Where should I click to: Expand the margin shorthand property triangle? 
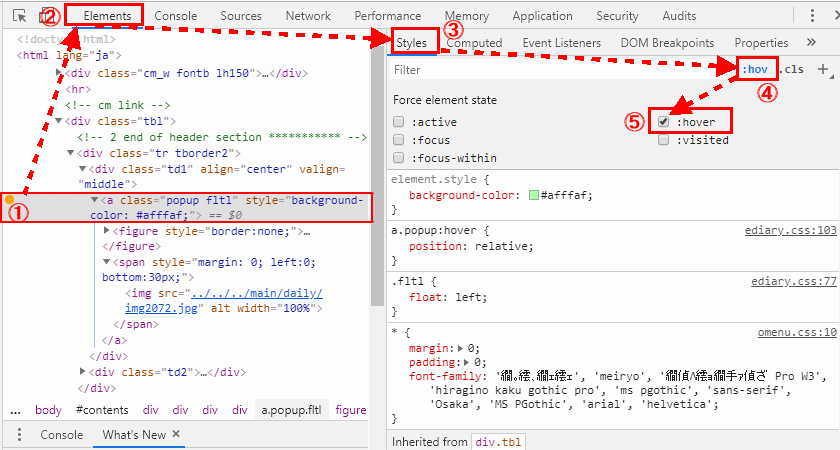point(459,348)
